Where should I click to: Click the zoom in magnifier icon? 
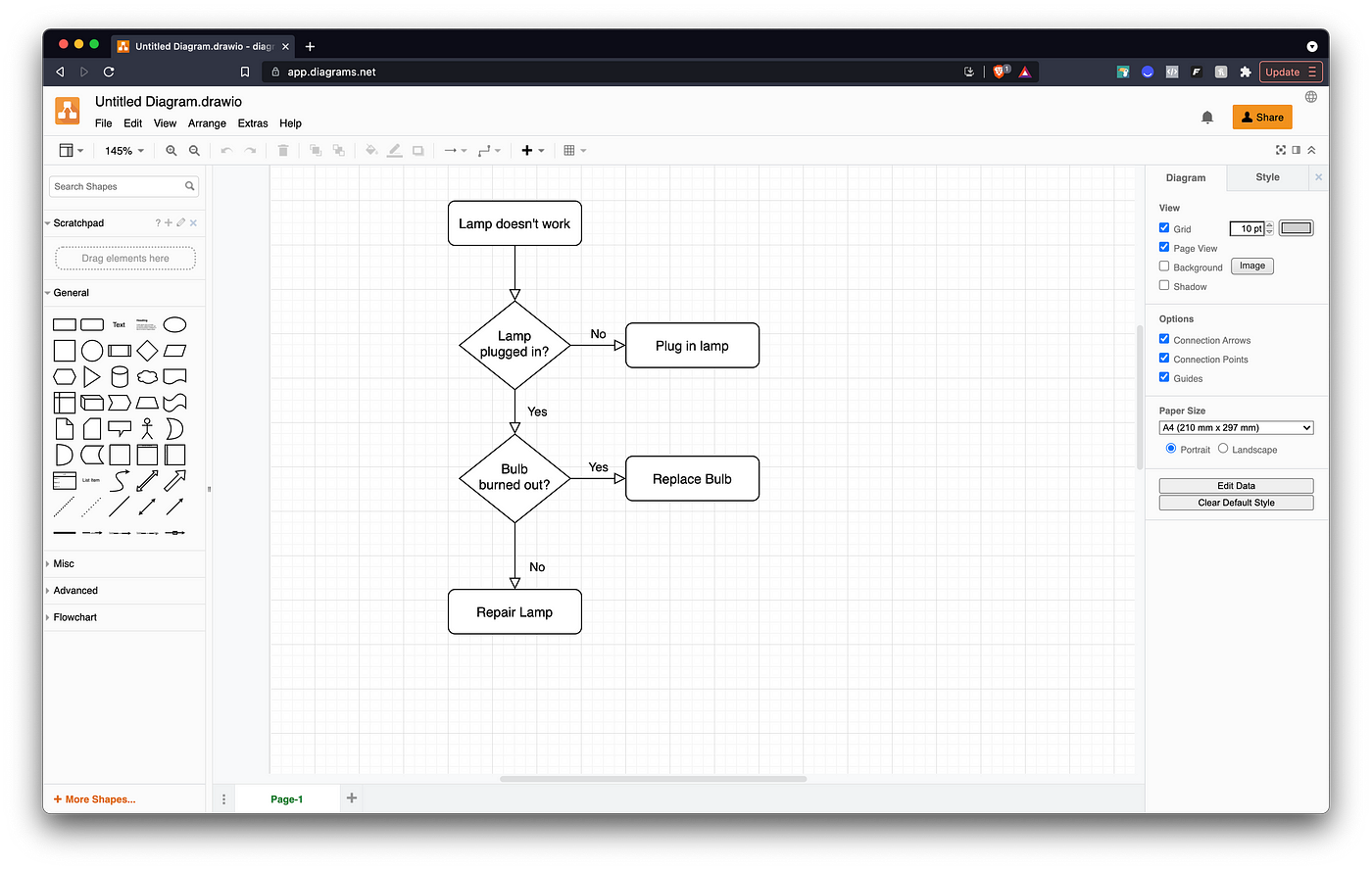tap(171, 151)
